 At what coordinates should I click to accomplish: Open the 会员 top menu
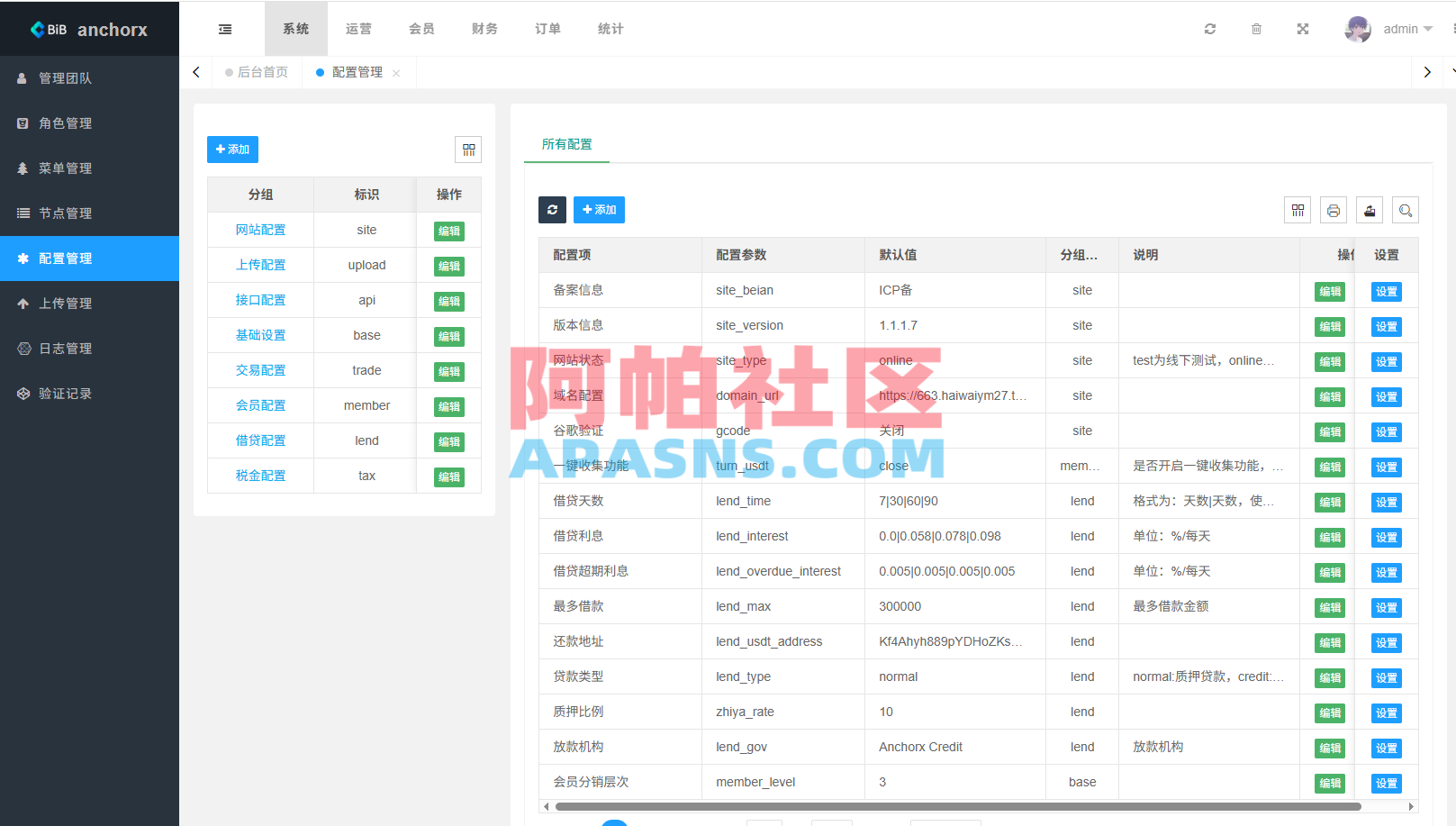point(421,29)
